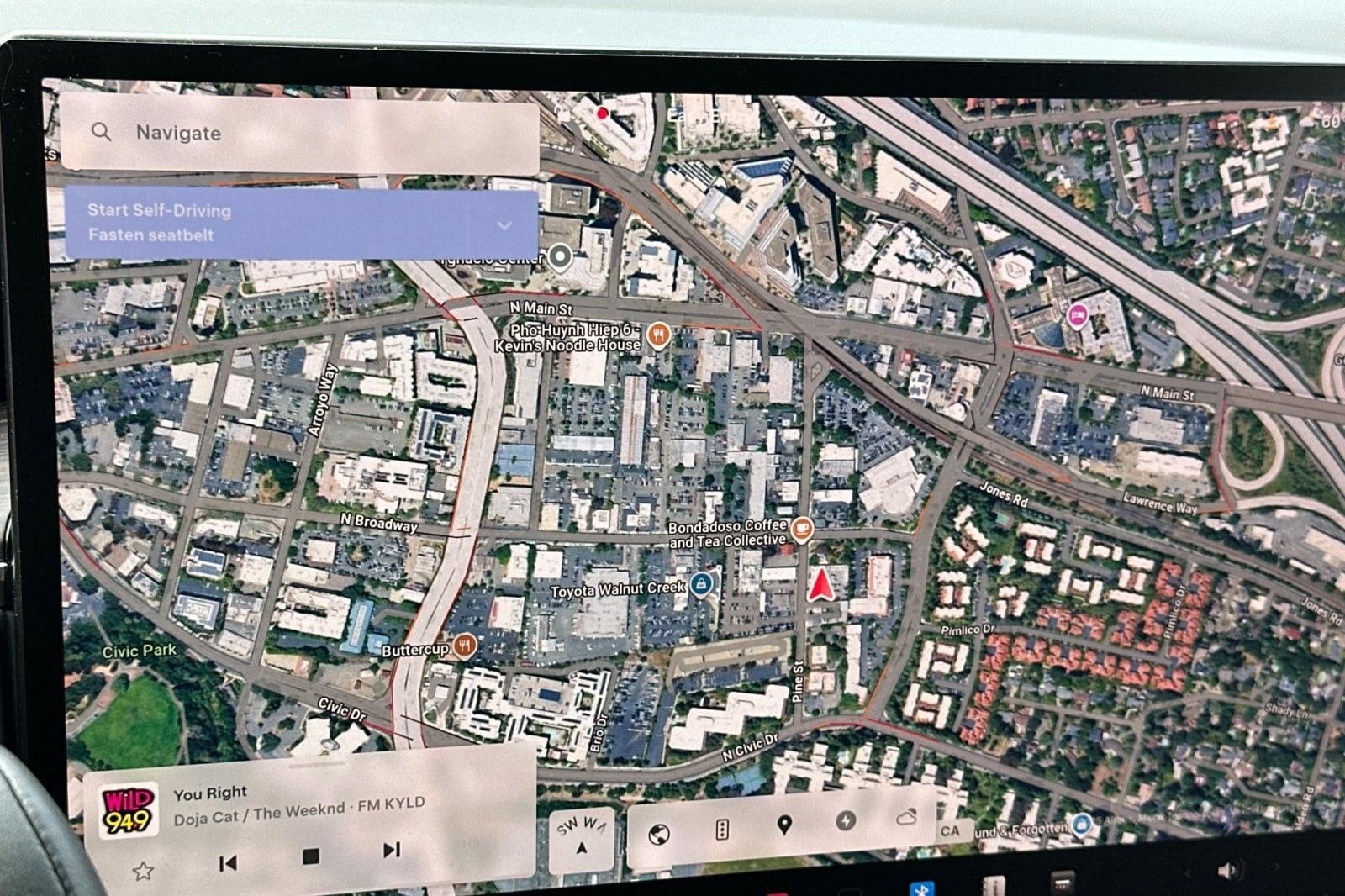1345x896 pixels.
Task: Skip to next track
Action: (x=391, y=850)
